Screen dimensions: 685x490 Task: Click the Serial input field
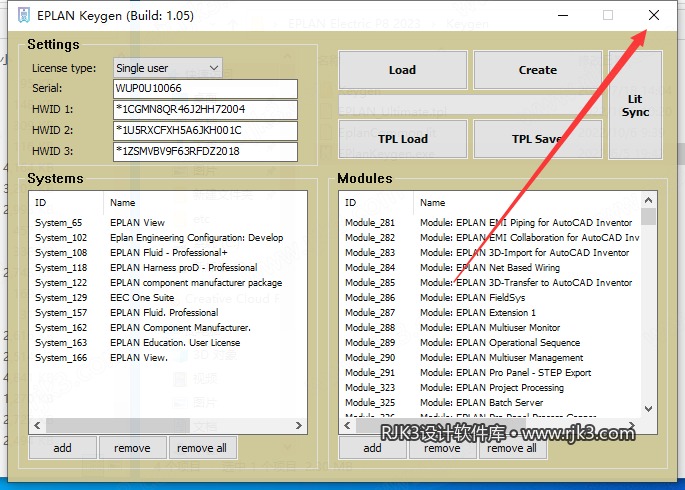click(x=205, y=88)
